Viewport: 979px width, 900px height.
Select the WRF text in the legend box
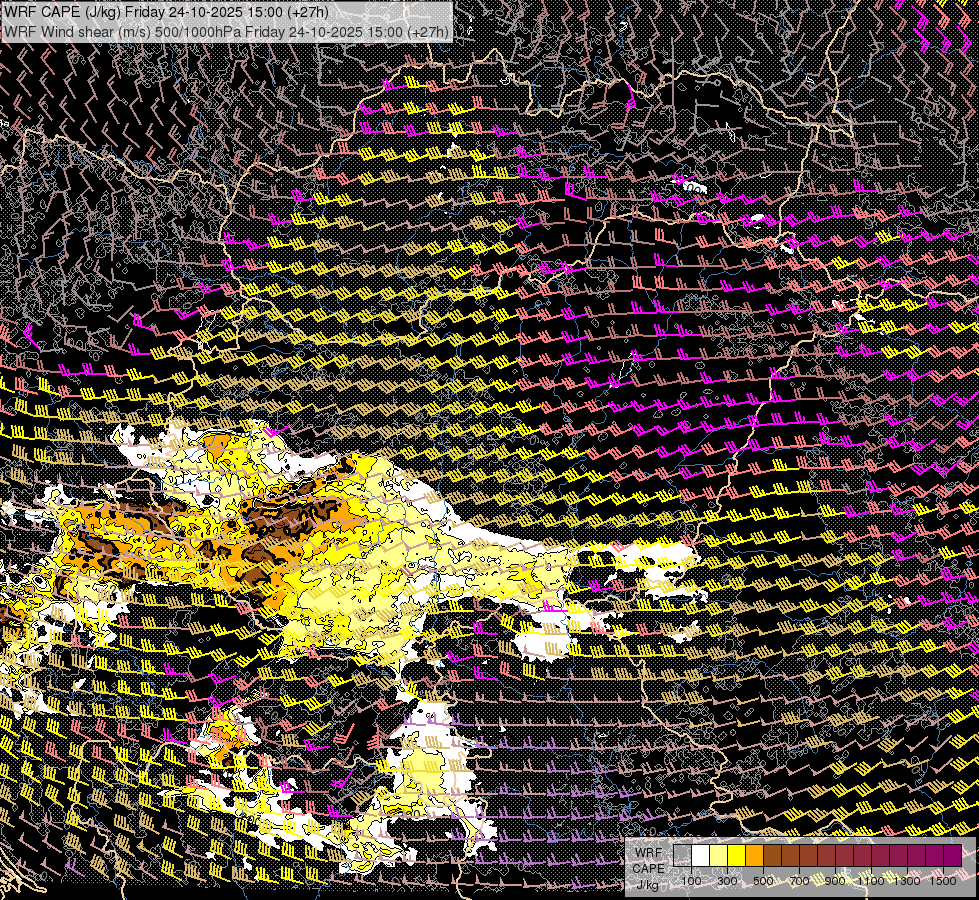(x=649, y=853)
